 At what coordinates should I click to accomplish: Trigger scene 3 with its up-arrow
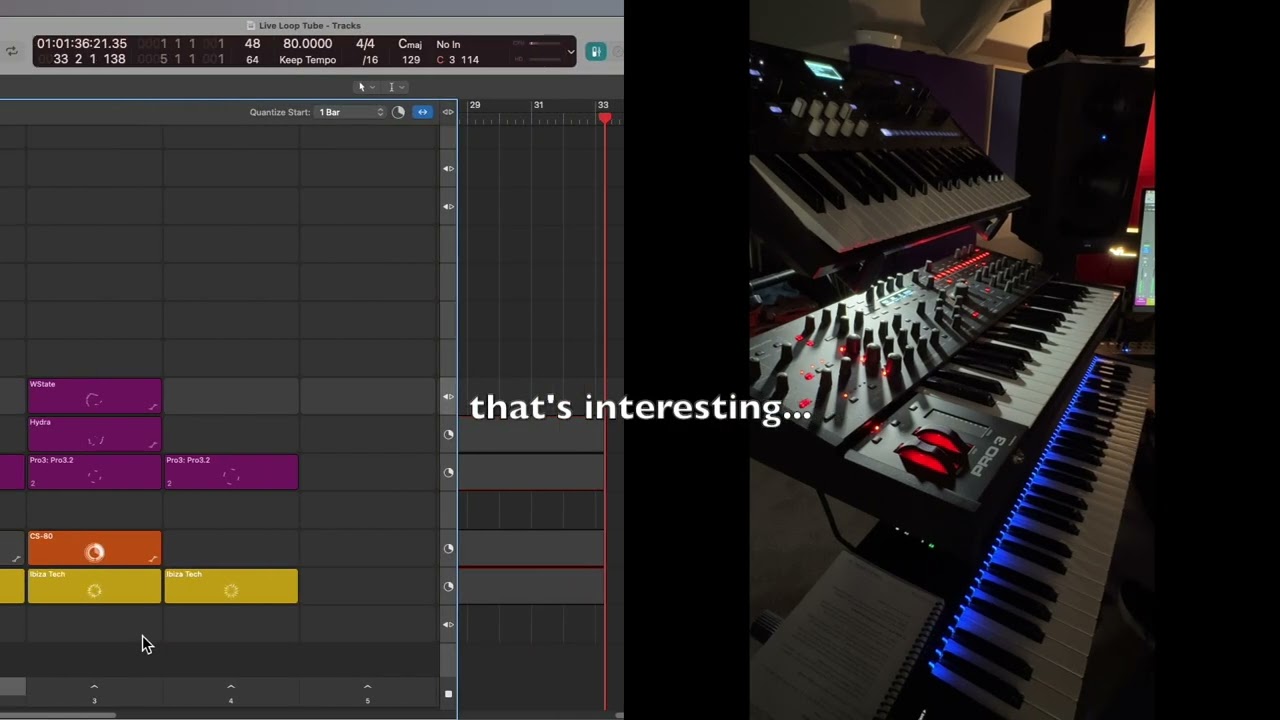(x=94, y=687)
